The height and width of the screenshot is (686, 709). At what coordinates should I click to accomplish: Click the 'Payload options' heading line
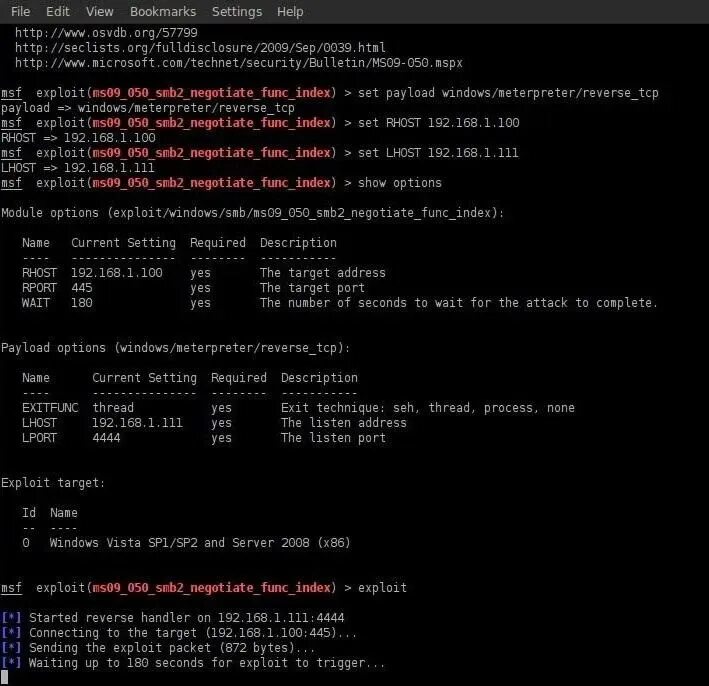pos(175,348)
